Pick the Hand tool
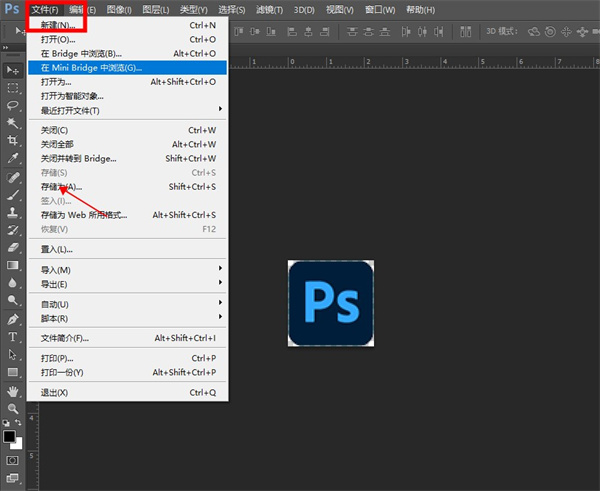The image size is (600, 491). [x=13, y=390]
